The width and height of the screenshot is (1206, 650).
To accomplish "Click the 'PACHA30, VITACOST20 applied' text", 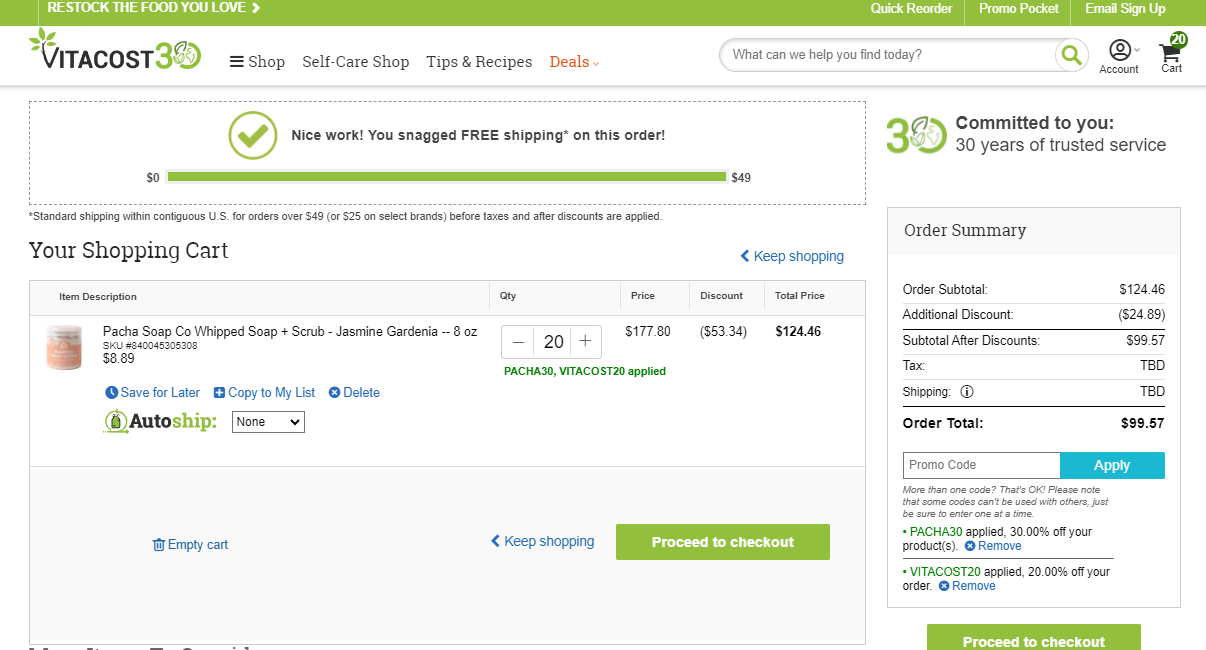I will (585, 371).
